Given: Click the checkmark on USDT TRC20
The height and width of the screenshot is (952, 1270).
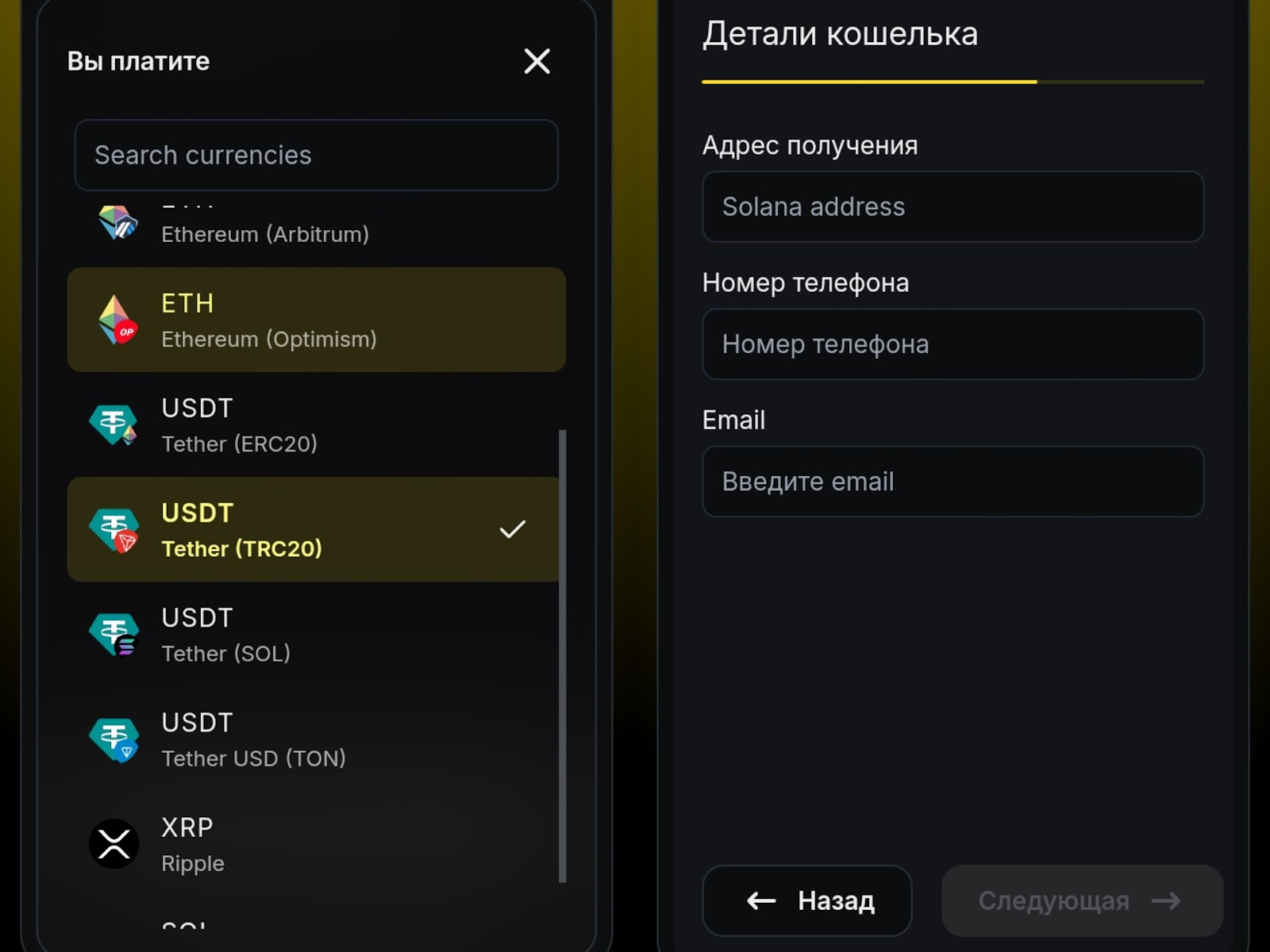Looking at the screenshot, I should tap(512, 529).
